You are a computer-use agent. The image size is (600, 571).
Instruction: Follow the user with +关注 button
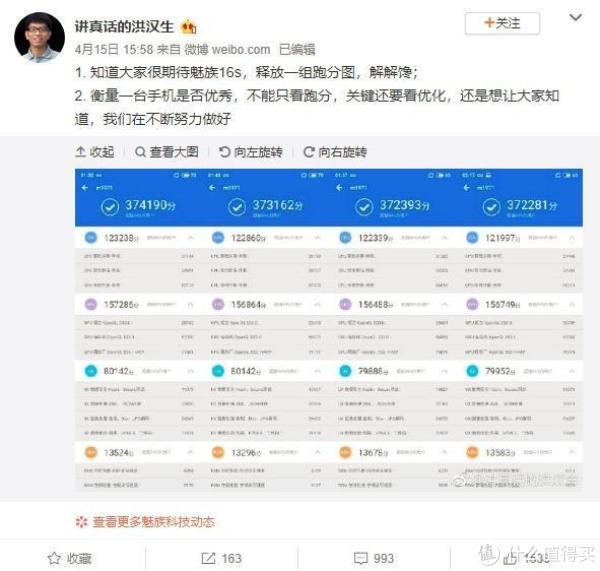(502, 23)
